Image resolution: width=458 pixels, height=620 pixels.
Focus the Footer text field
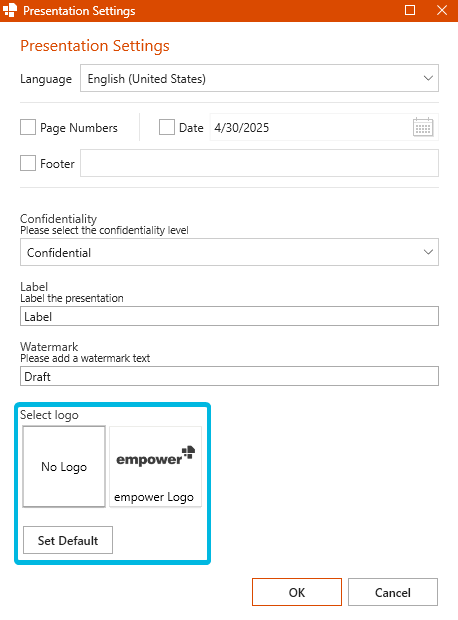coord(259,163)
